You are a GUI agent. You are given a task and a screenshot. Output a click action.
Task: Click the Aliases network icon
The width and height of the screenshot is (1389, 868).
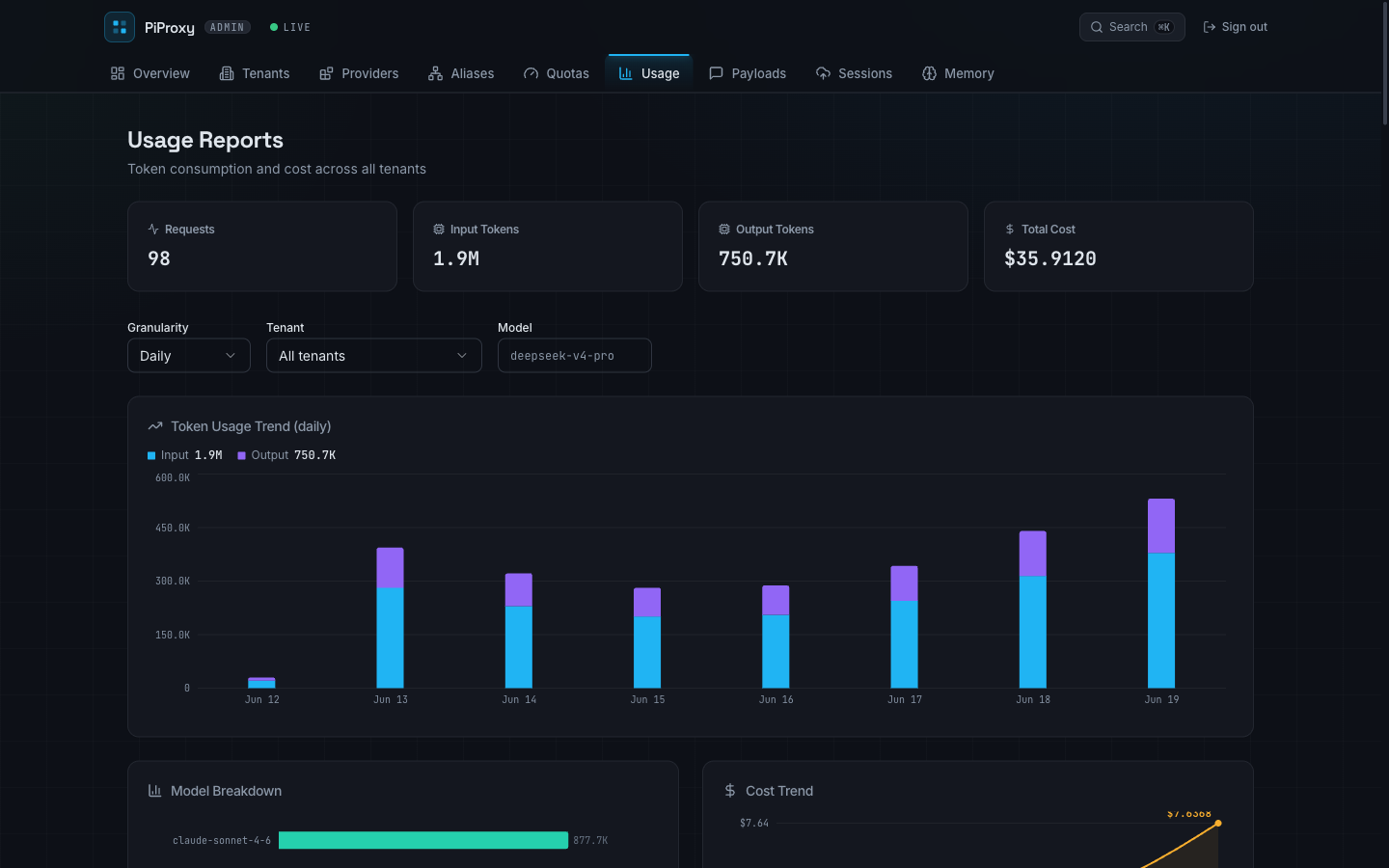(436, 73)
